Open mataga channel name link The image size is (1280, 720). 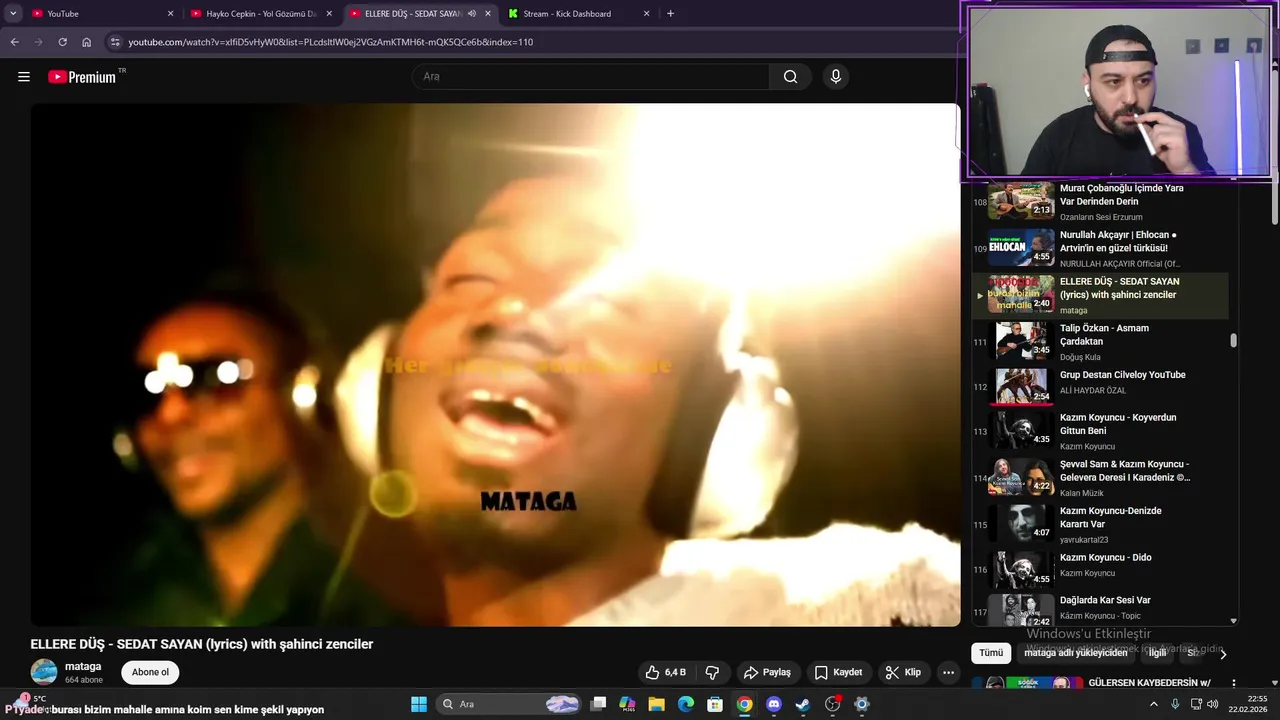click(83, 666)
